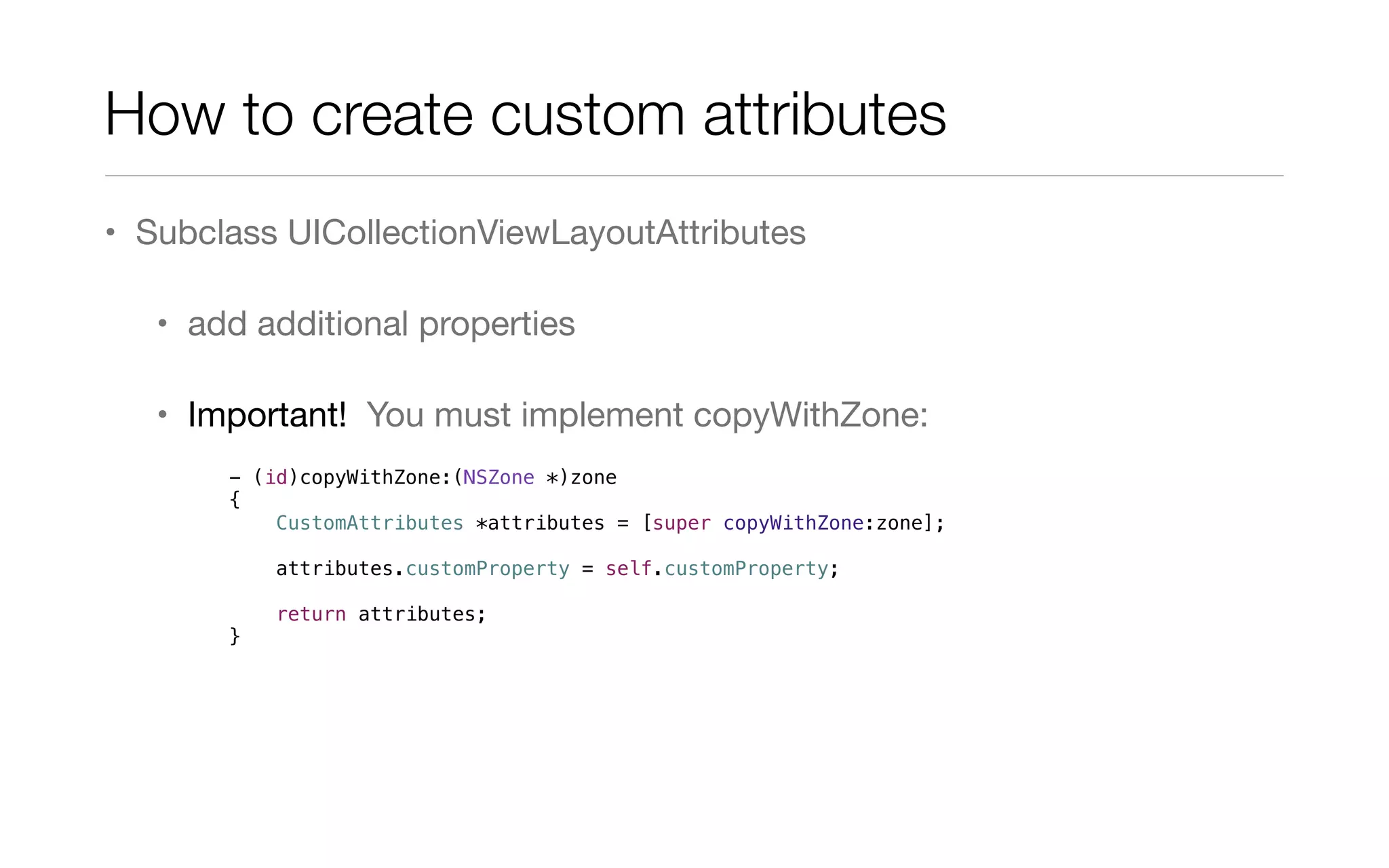Click the code line 'return attributes;'
This screenshot has width=1389, height=868.
pos(381,614)
